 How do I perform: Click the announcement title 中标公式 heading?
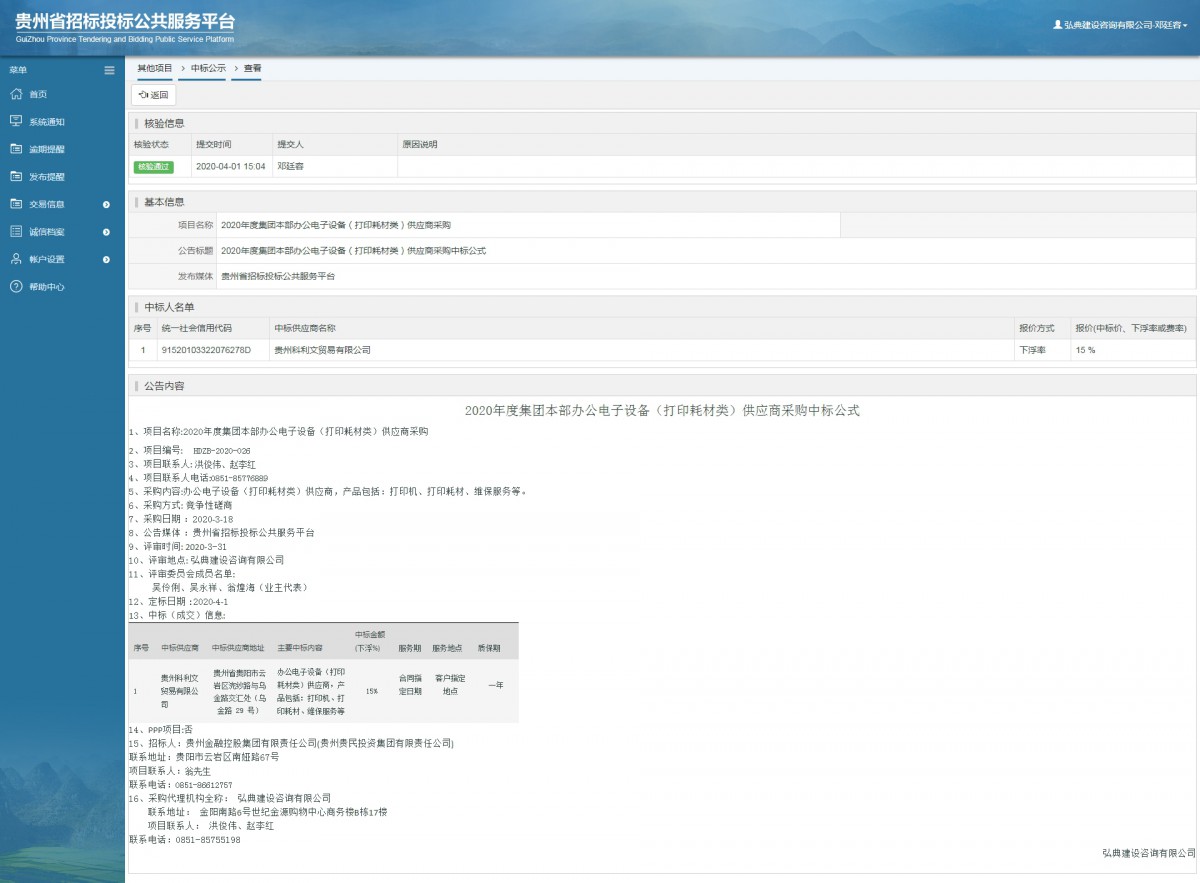(x=662, y=410)
